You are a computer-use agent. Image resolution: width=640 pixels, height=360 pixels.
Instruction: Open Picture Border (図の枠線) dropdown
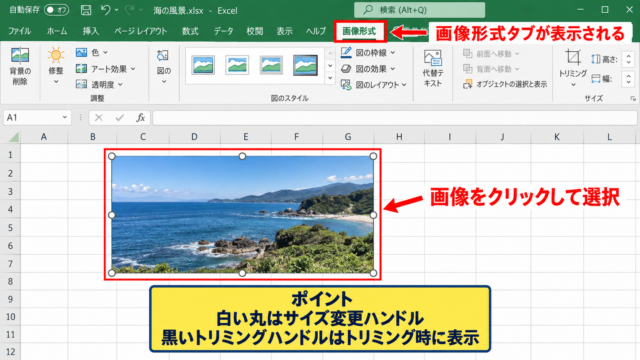(368, 52)
